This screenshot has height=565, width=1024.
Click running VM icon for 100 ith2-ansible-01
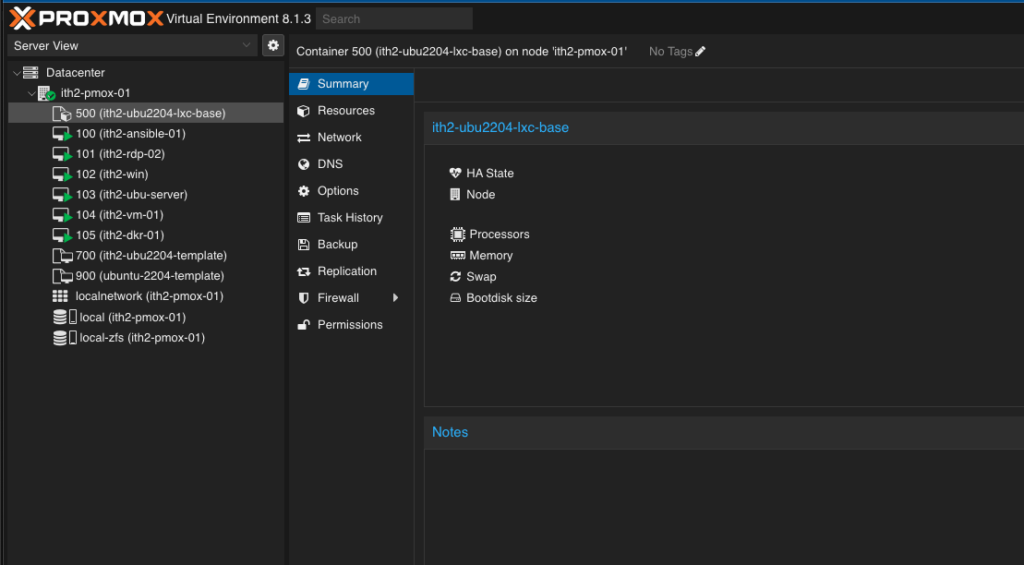click(62, 134)
